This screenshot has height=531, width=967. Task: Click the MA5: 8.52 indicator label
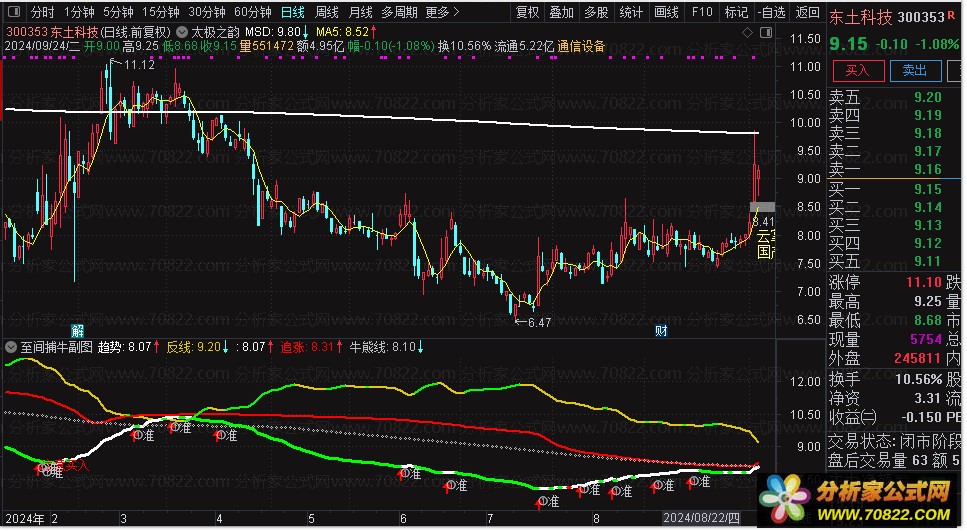[342, 31]
